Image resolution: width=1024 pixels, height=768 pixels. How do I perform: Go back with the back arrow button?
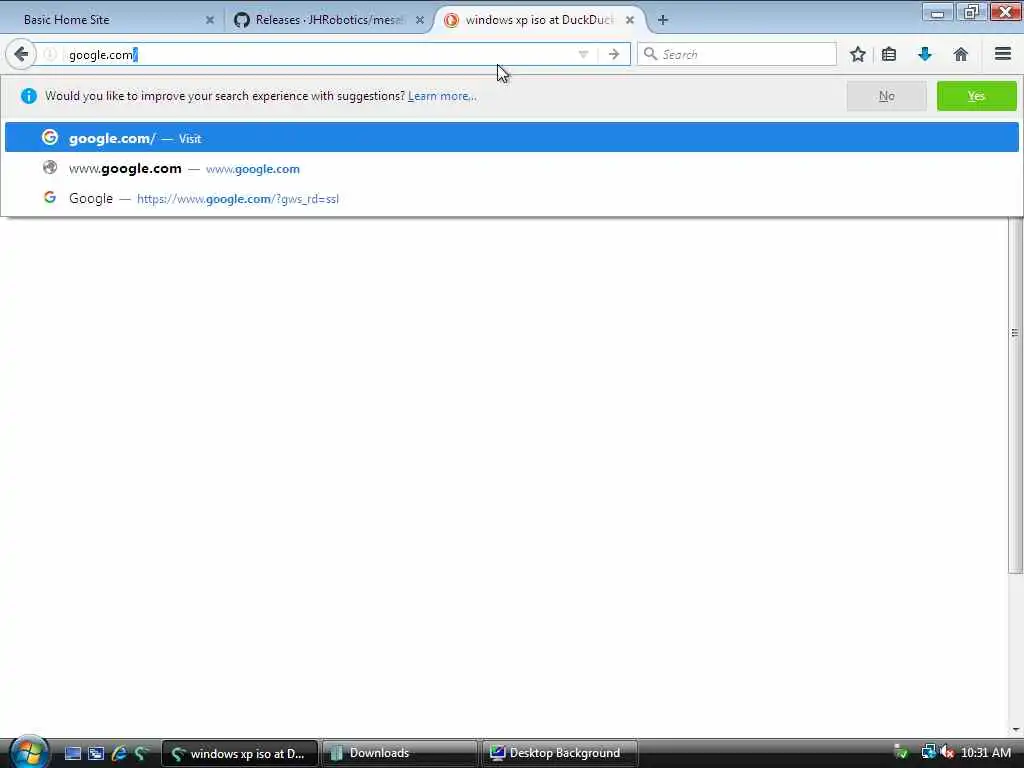pos(21,54)
